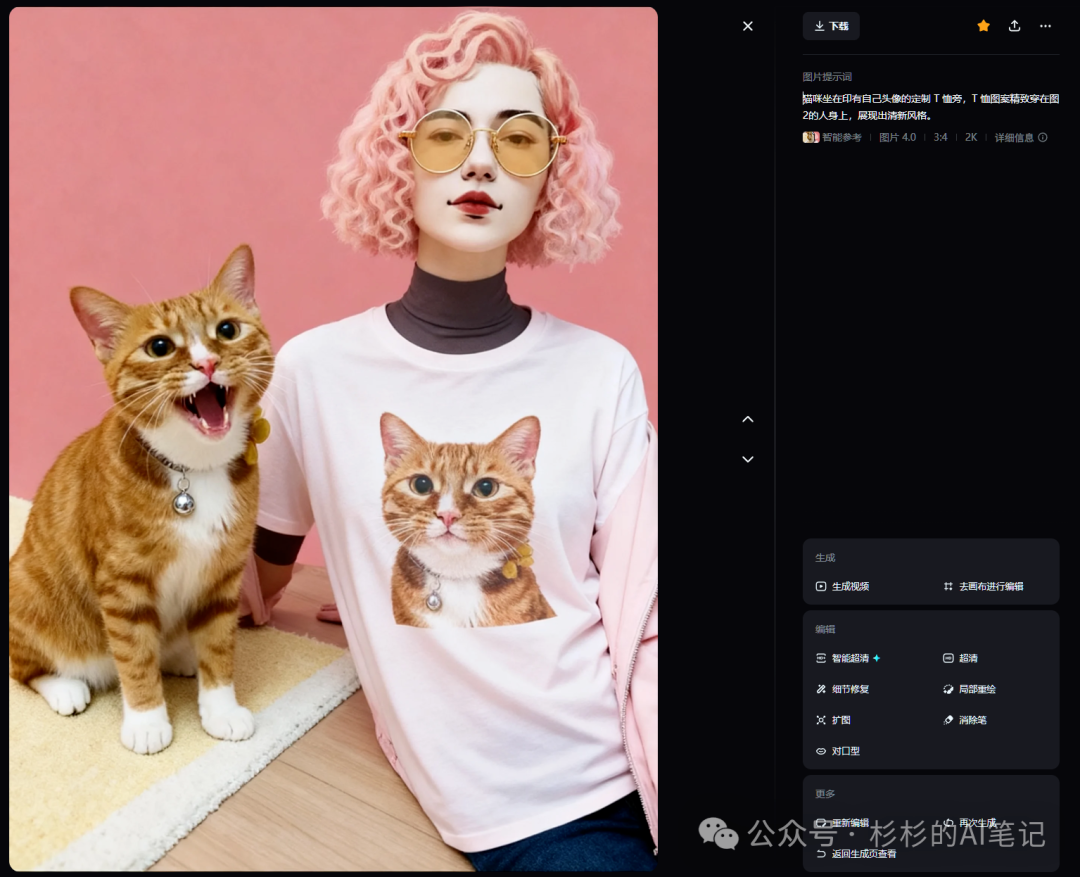Toggle the orange star favorite icon
The height and width of the screenshot is (877, 1080).
click(983, 26)
